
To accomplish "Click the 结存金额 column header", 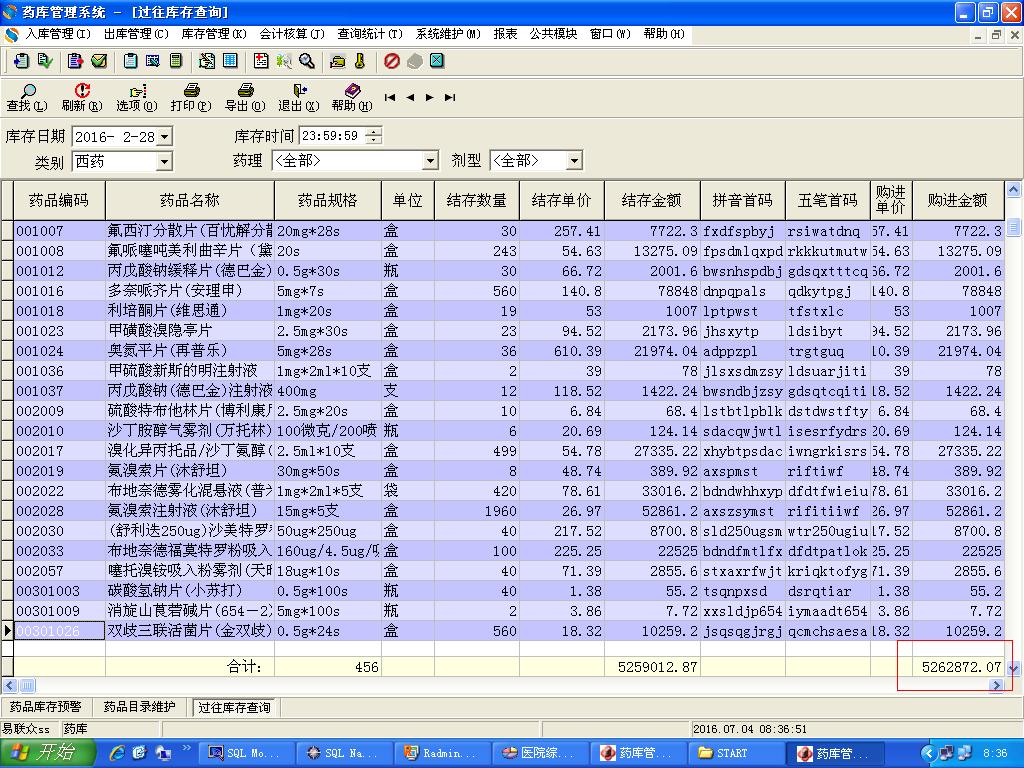I will point(652,200).
